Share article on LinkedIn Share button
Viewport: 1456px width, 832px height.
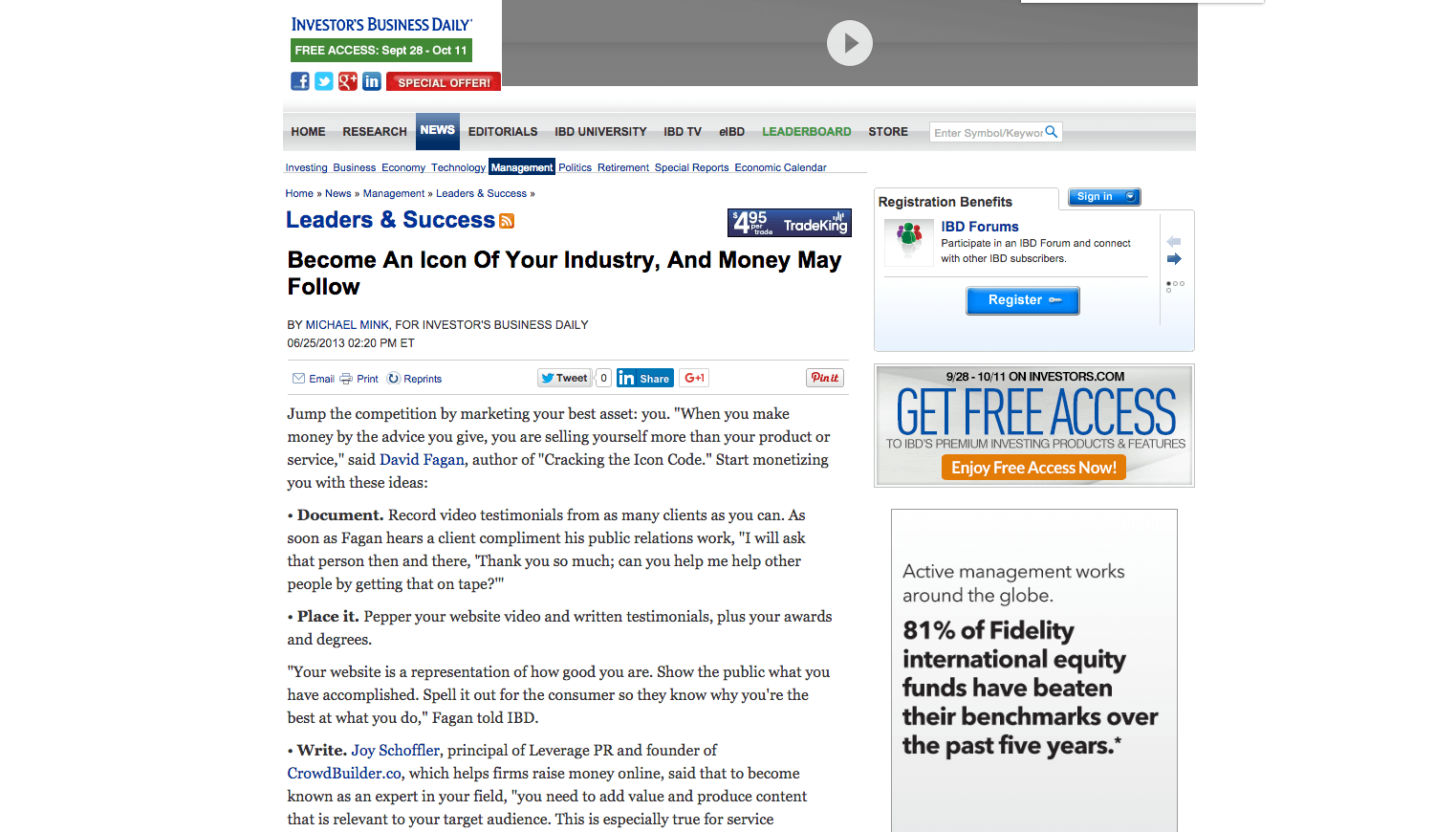pyautogui.click(x=644, y=378)
